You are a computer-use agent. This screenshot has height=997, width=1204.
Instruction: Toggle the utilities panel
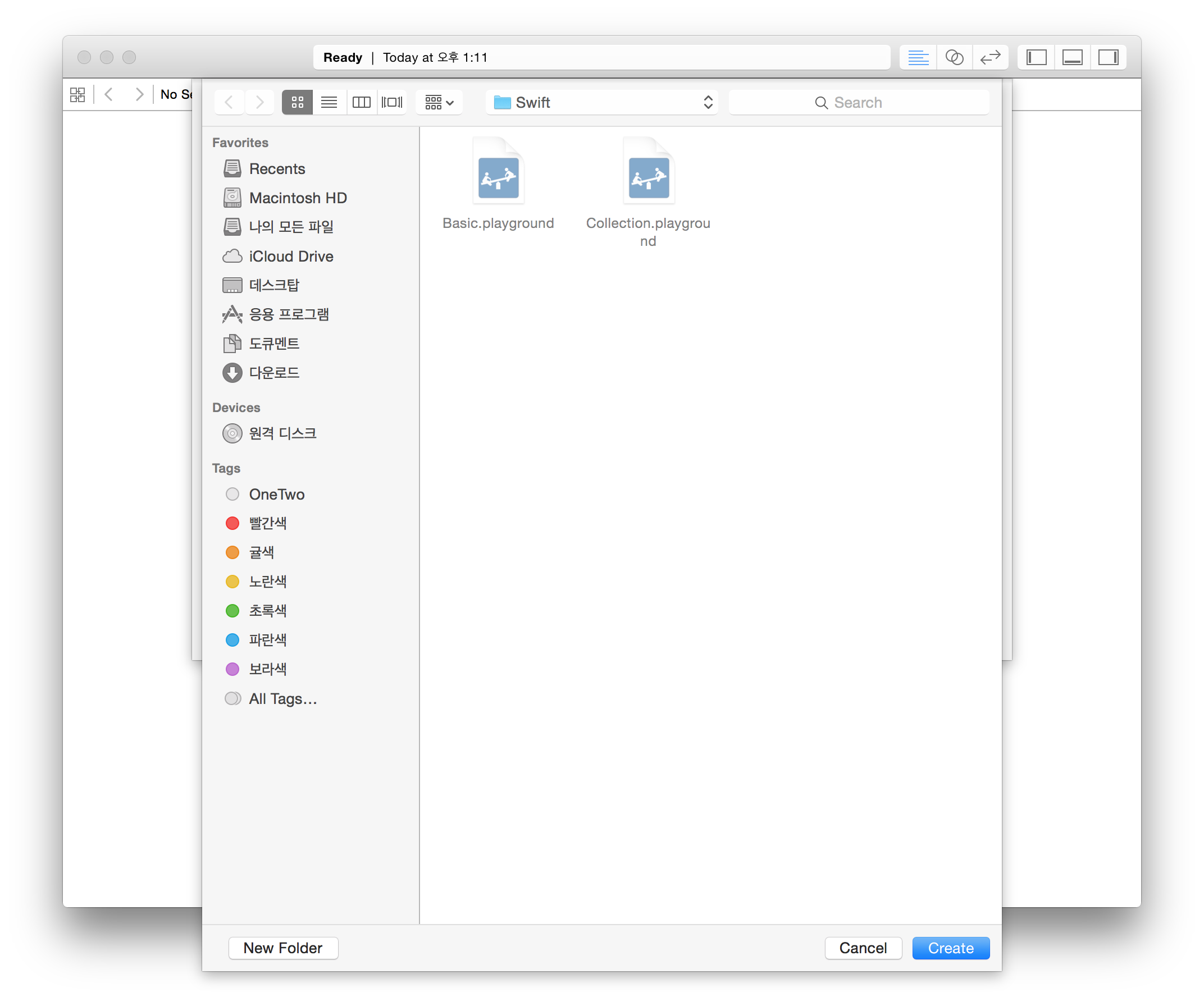point(1109,57)
